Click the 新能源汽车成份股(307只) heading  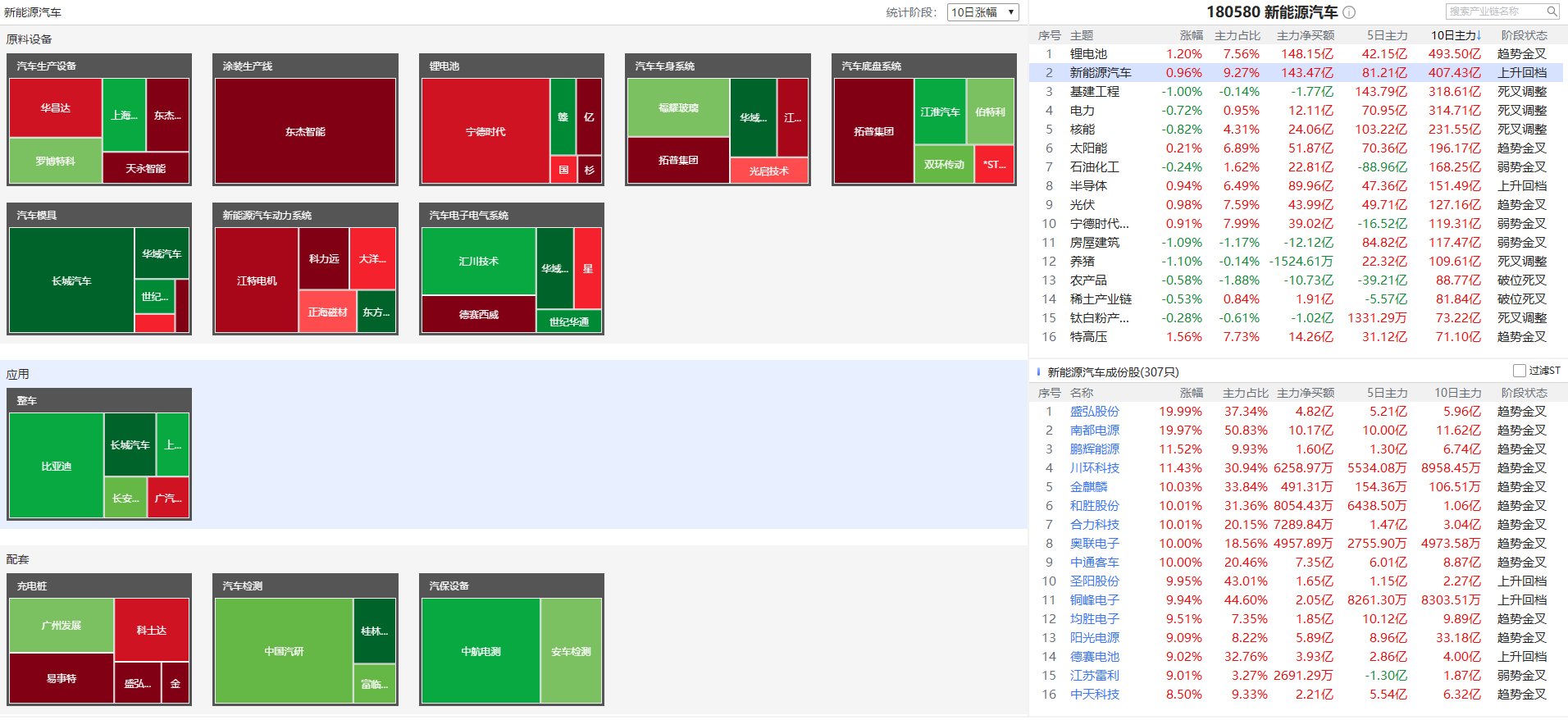(1113, 371)
